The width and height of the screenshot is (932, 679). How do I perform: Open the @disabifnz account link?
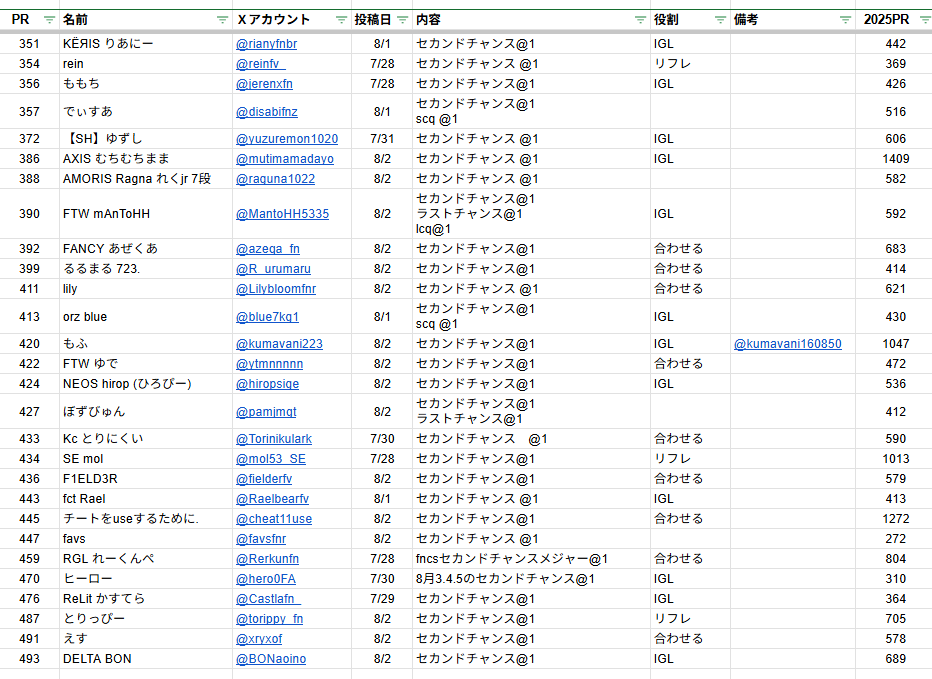point(266,112)
